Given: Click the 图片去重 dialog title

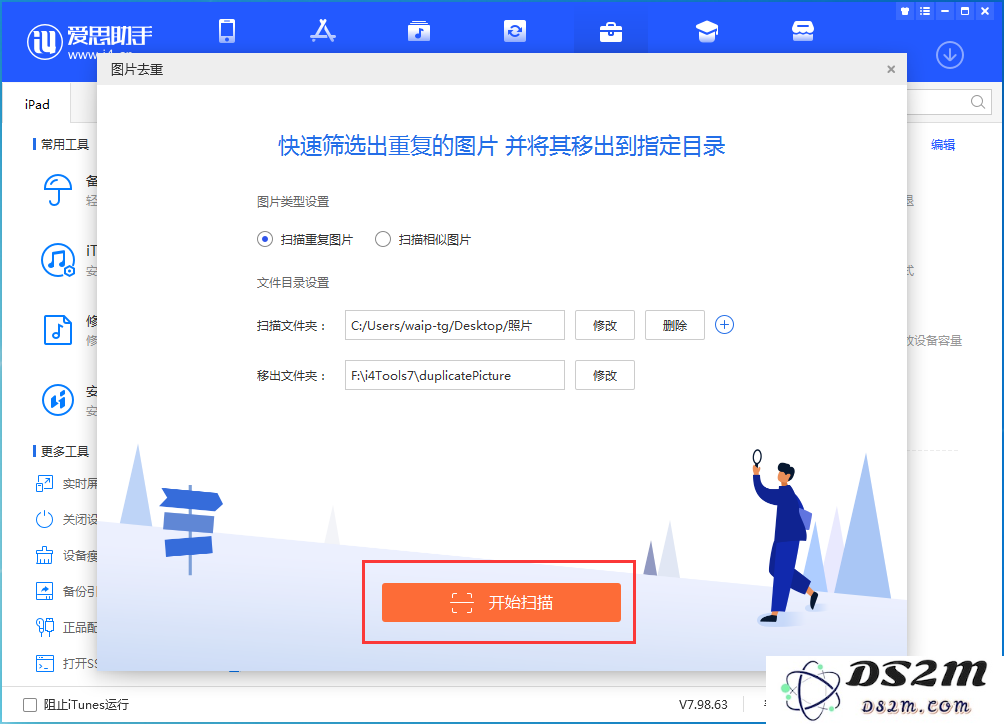Looking at the screenshot, I should point(137,69).
